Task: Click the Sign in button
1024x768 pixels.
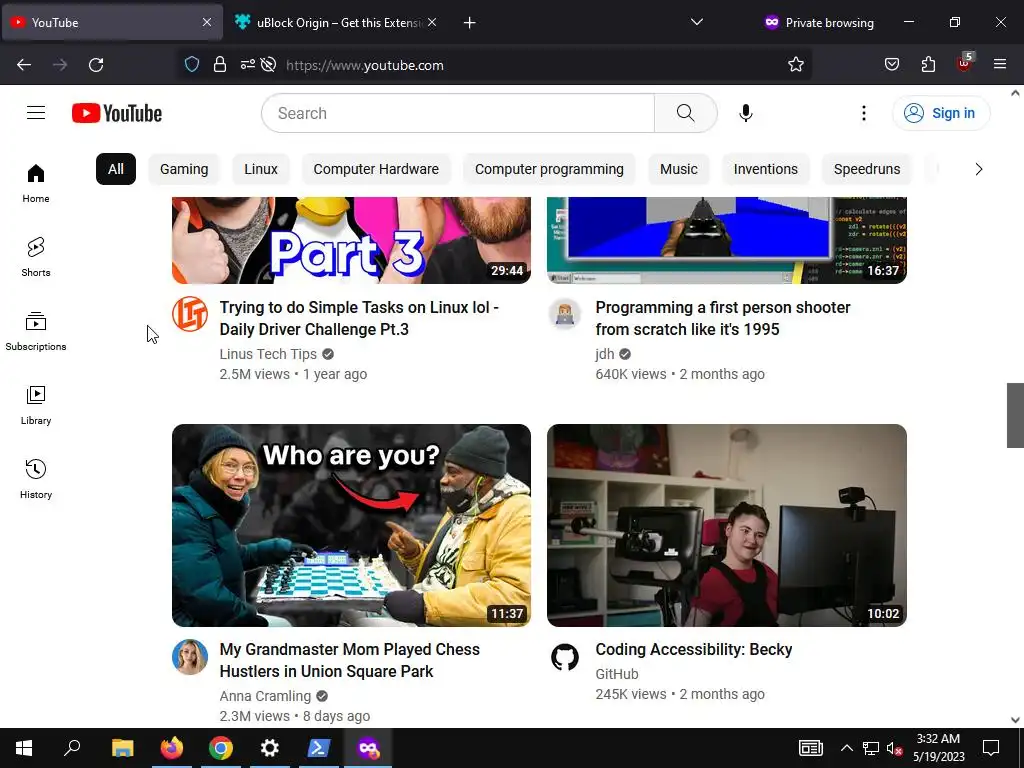Action: pyautogui.click(x=941, y=113)
